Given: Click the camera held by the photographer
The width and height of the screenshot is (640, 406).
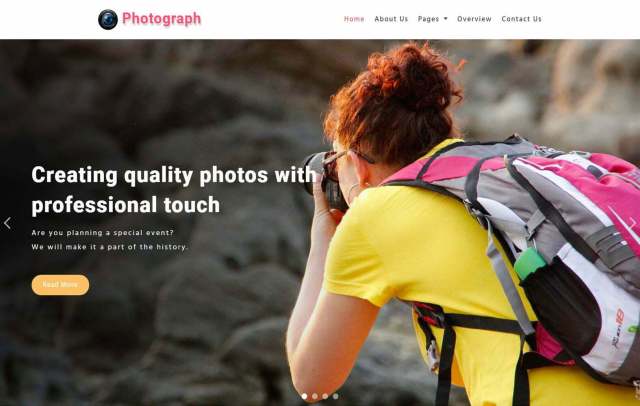Looking at the screenshot, I should (324, 180).
